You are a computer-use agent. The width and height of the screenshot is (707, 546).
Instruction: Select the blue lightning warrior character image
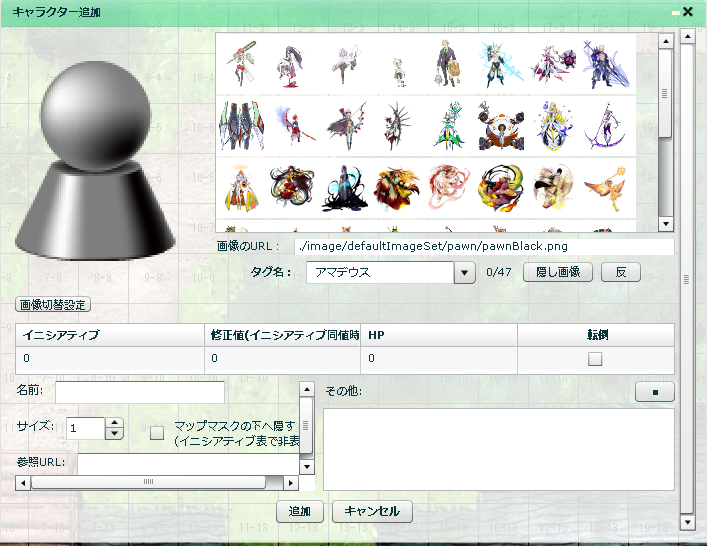tap(500, 64)
